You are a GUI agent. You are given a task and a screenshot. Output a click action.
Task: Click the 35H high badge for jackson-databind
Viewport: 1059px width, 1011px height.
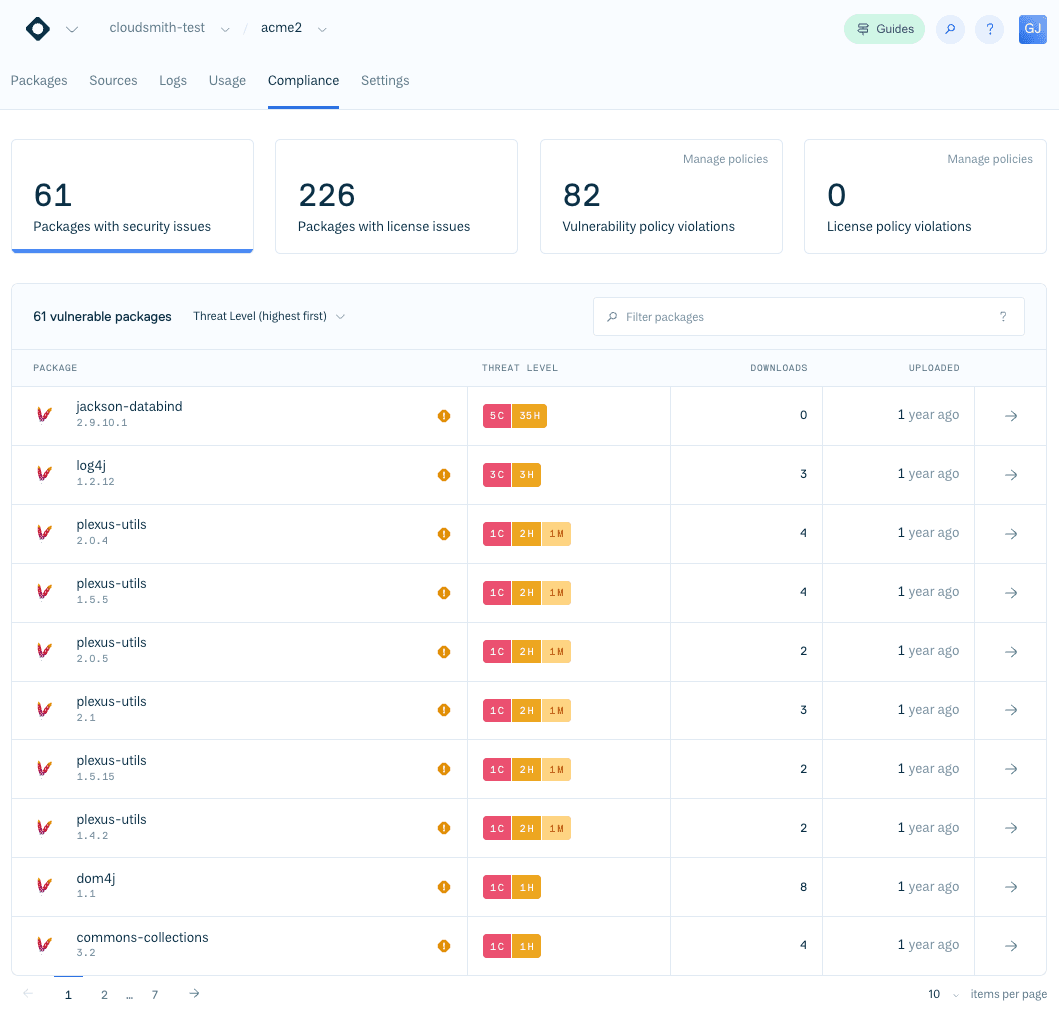click(530, 416)
